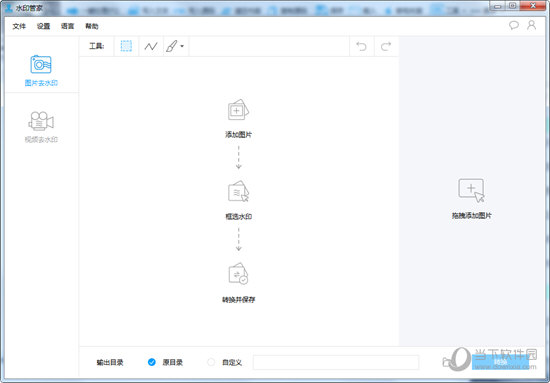This screenshot has height=383, width=550.
Task: Click the 工具: label in toolbar
Action: tap(96, 46)
